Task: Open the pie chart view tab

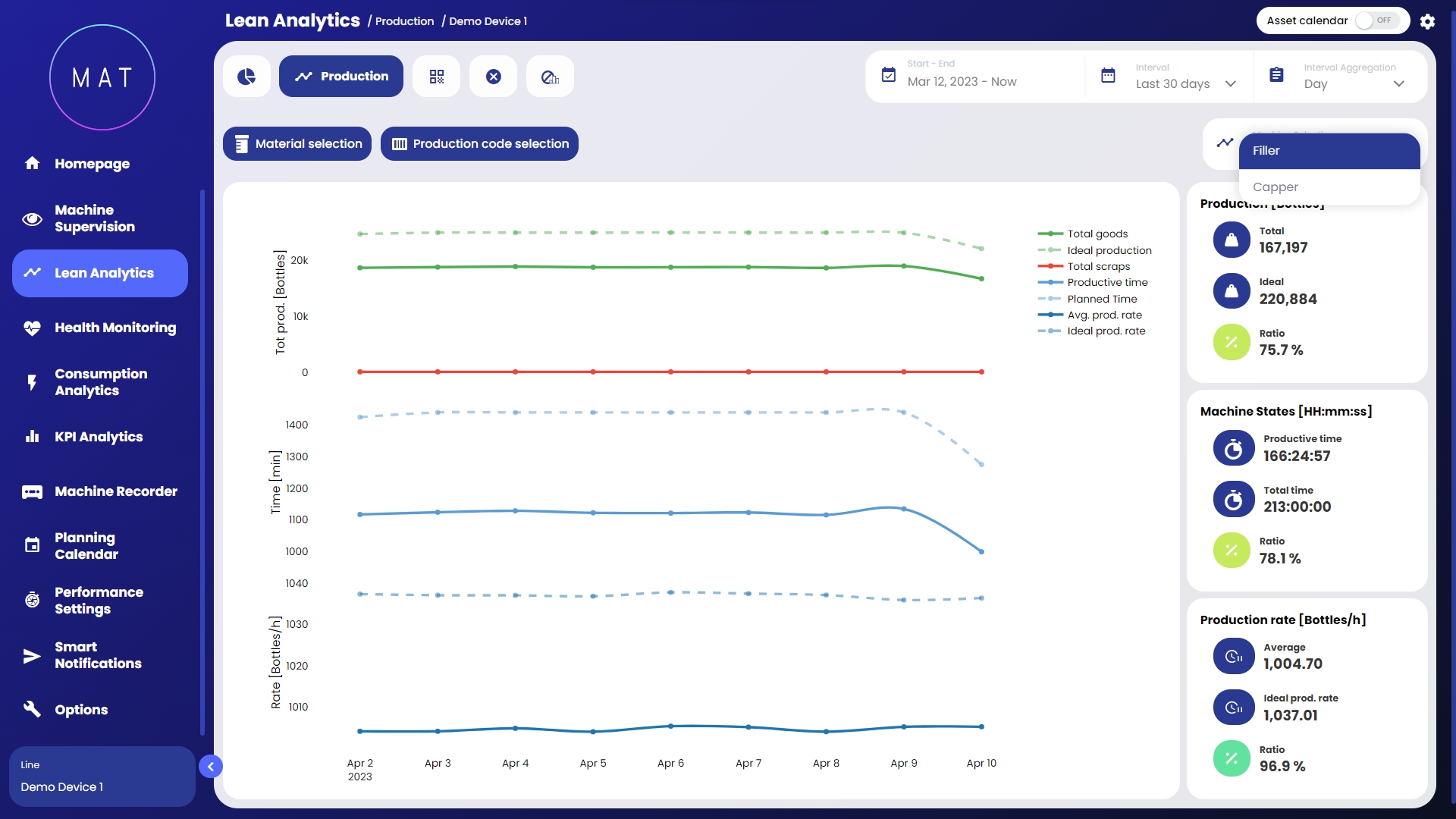Action: coord(246,77)
